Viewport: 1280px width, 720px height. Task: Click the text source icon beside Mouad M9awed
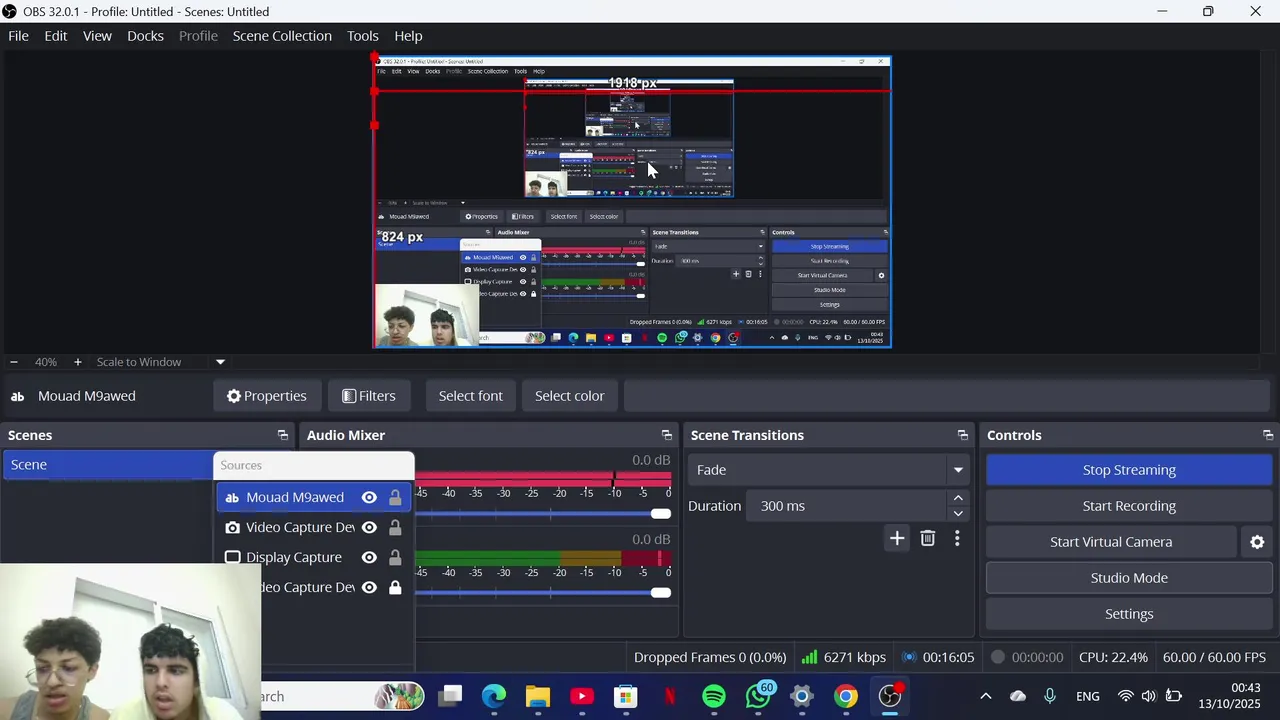(232, 498)
